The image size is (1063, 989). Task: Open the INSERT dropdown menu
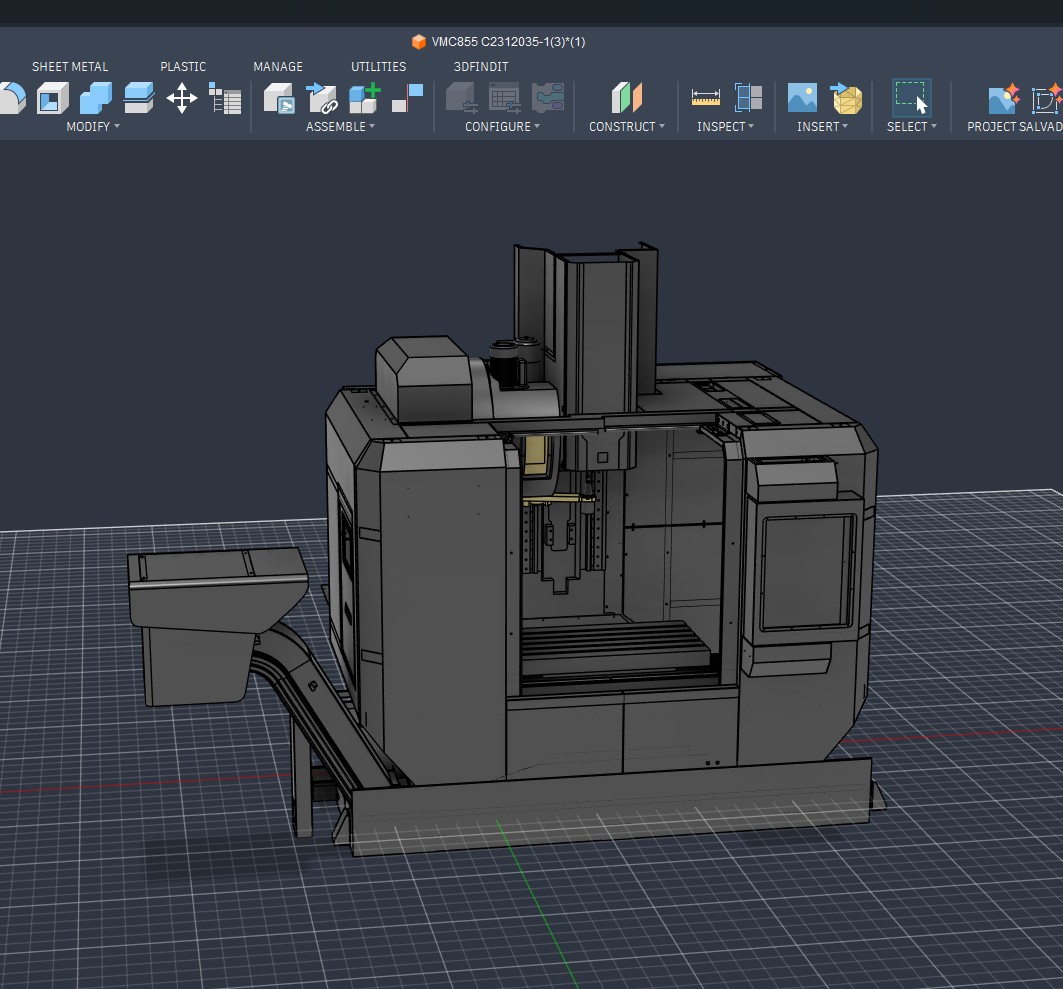822,127
